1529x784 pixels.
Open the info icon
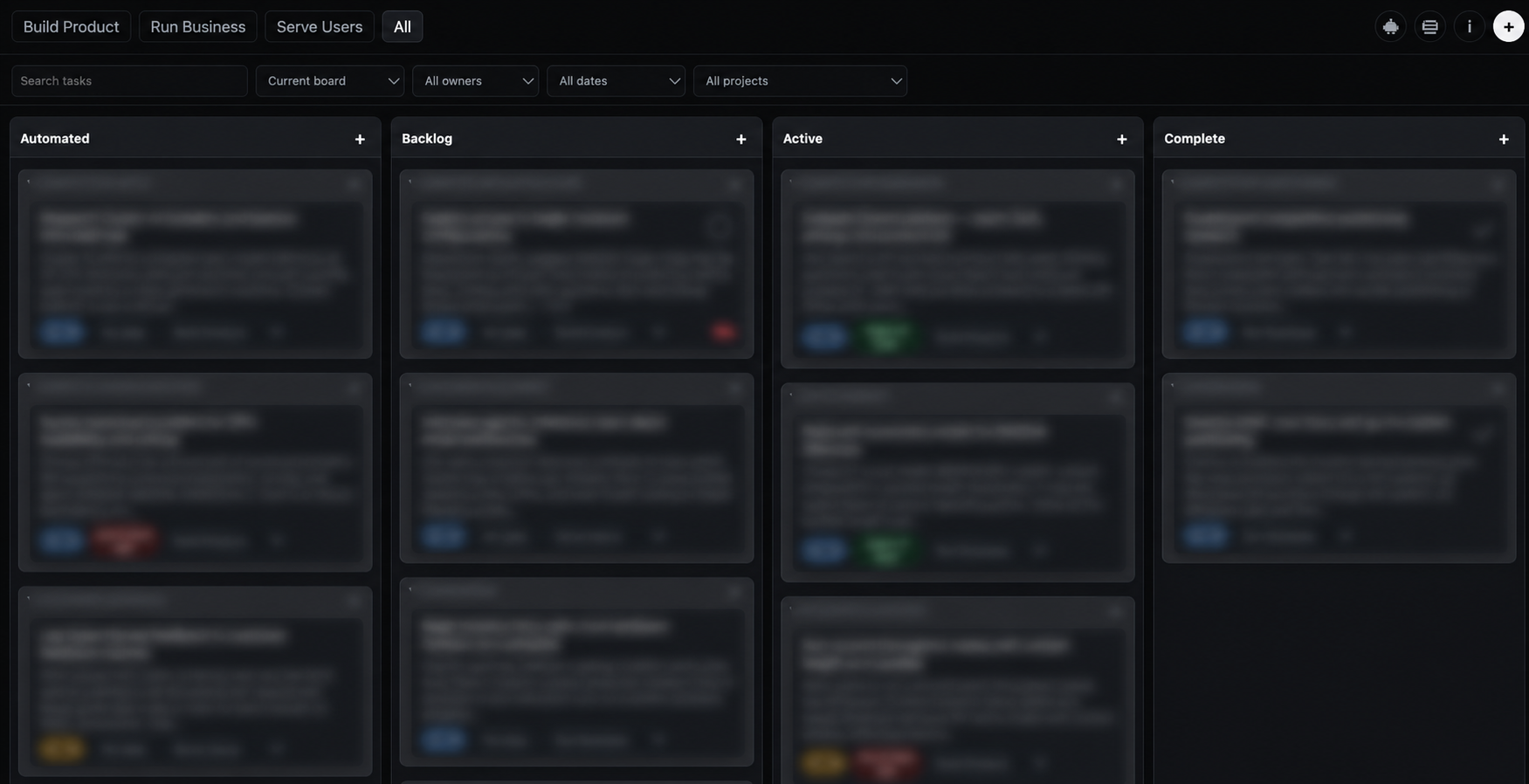[1470, 27]
